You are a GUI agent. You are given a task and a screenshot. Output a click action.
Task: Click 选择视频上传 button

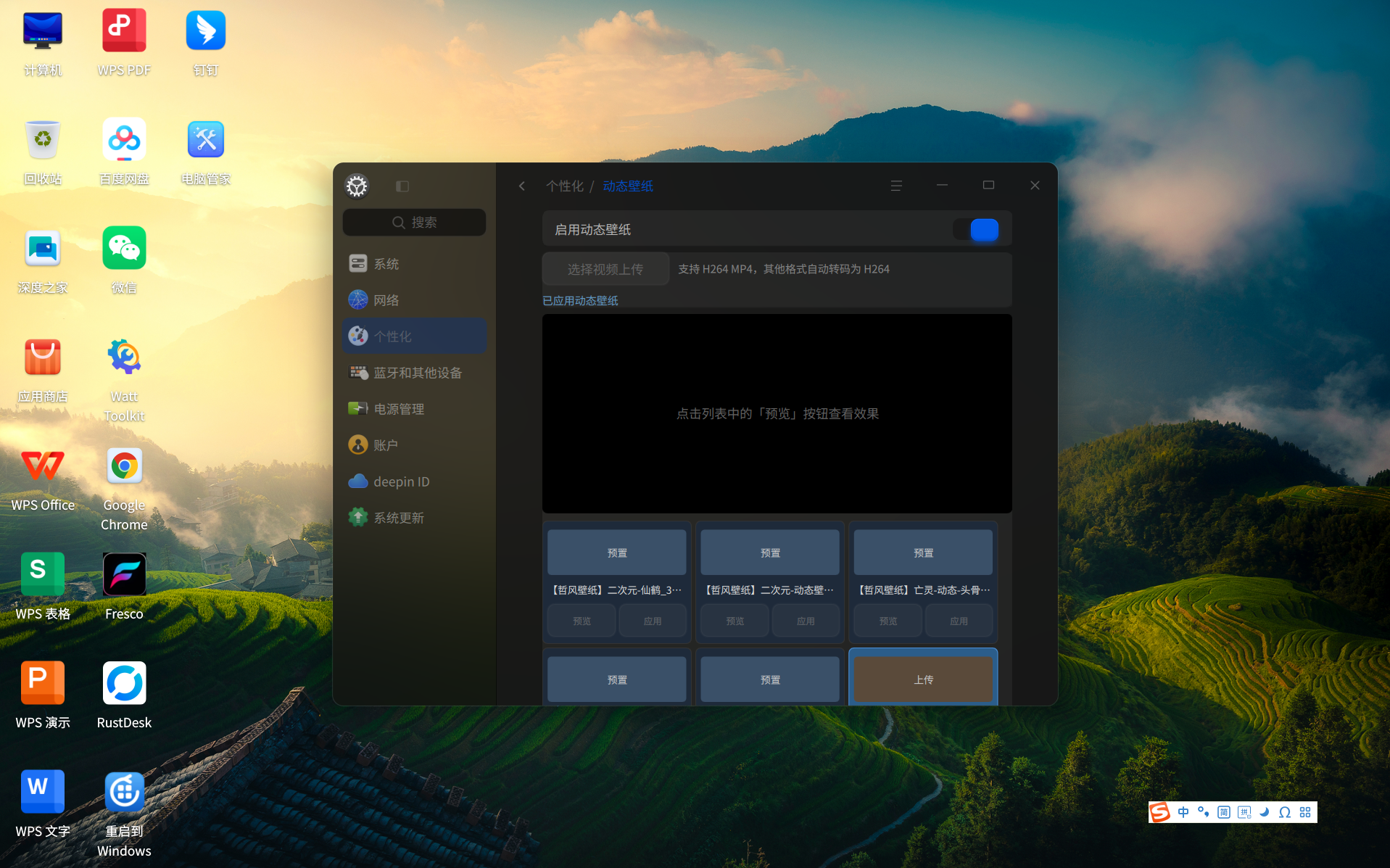605,269
